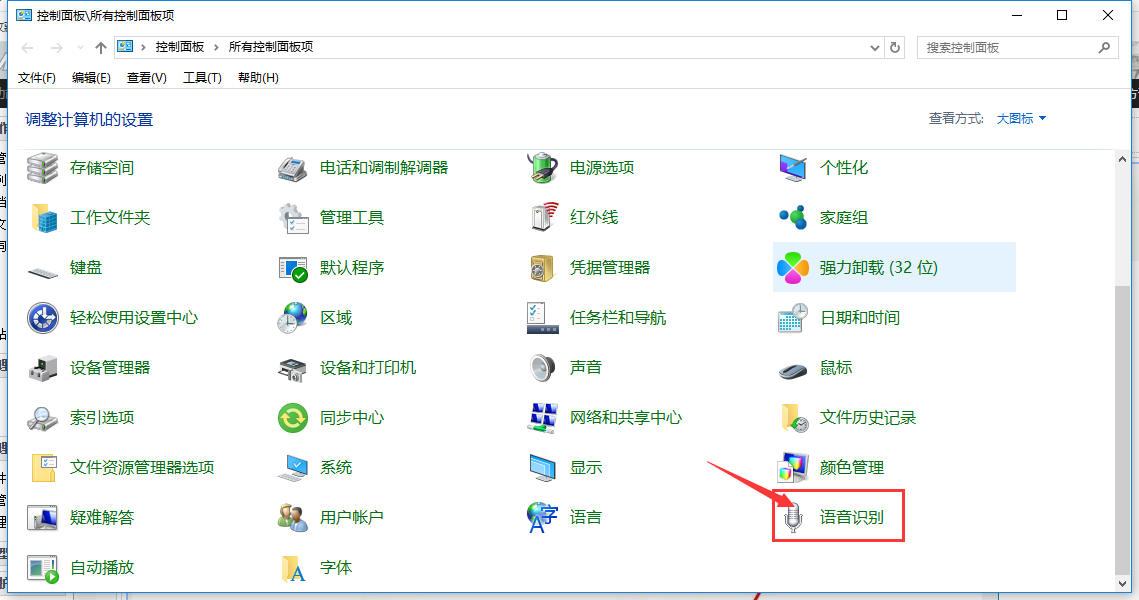Open the 用户帐户 user accounts icon

pyautogui.click(x=293, y=518)
